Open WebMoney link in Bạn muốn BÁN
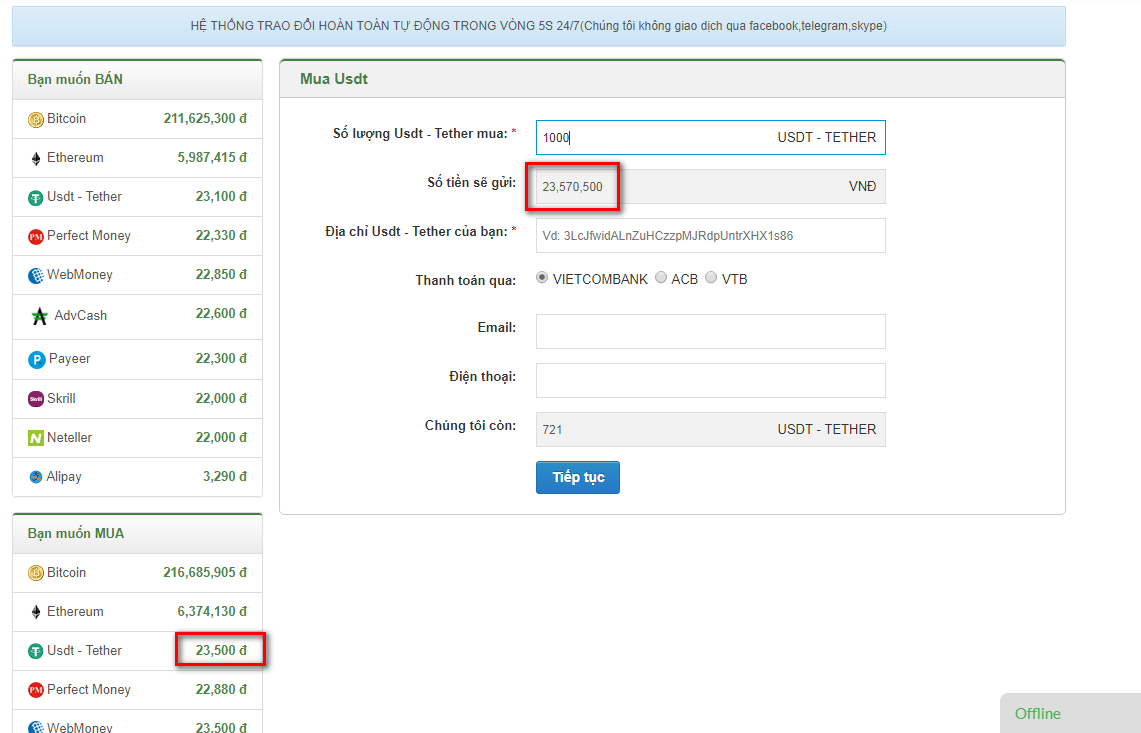 (x=79, y=275)
